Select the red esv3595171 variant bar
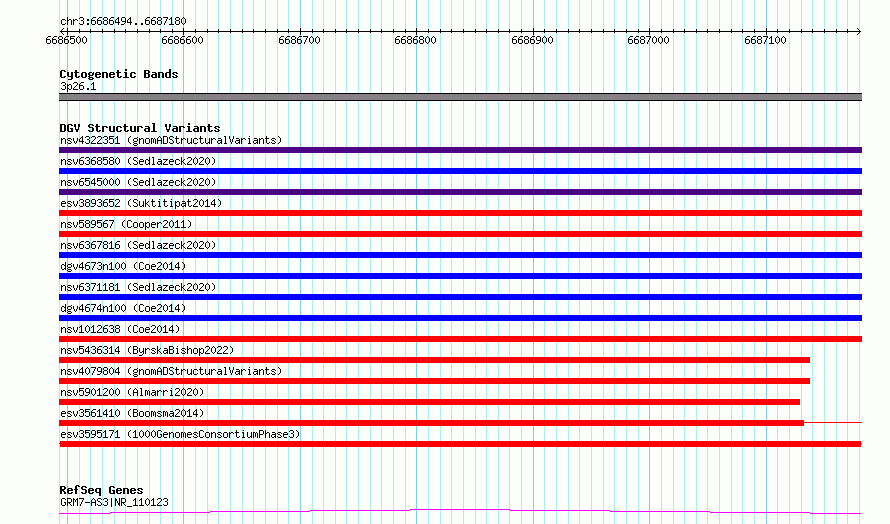The image size is (890, 524). (460, 444)
